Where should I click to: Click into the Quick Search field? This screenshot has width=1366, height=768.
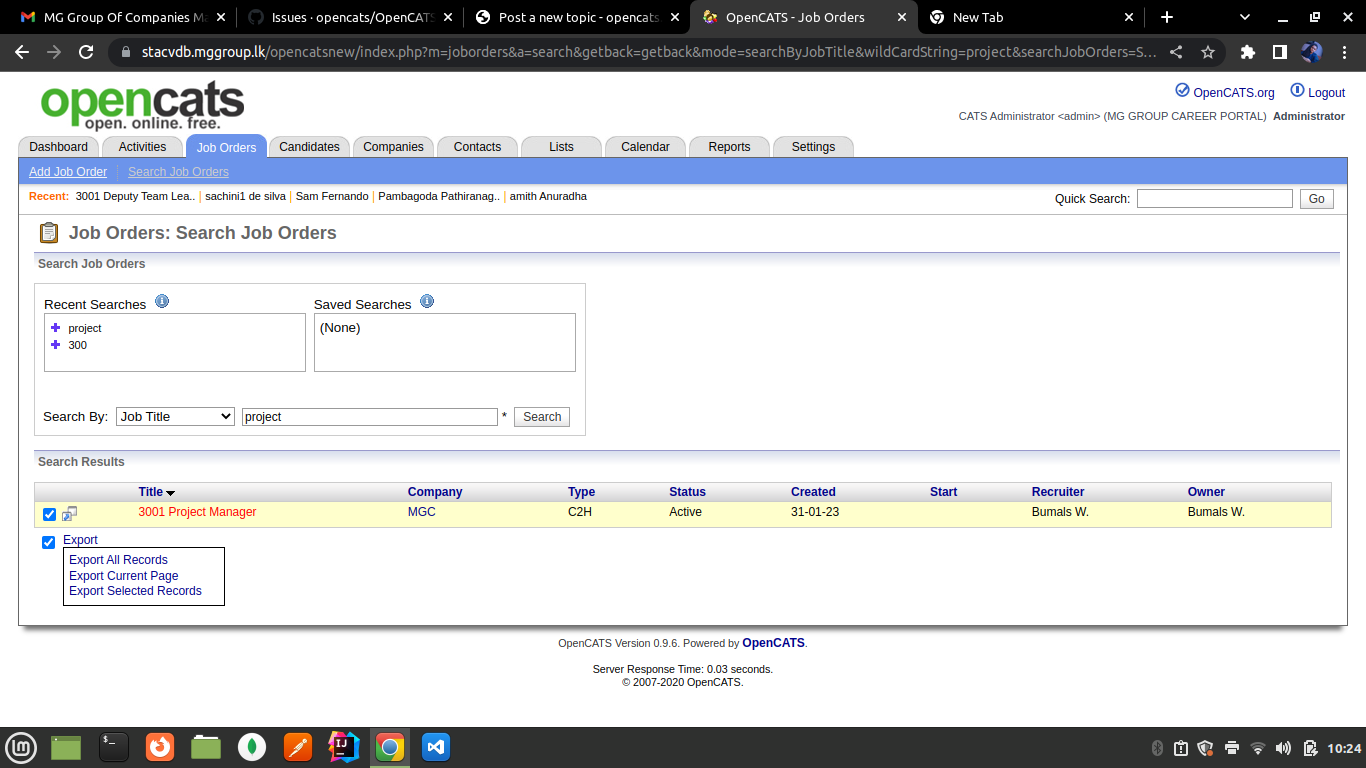[x=1214, y=199]
